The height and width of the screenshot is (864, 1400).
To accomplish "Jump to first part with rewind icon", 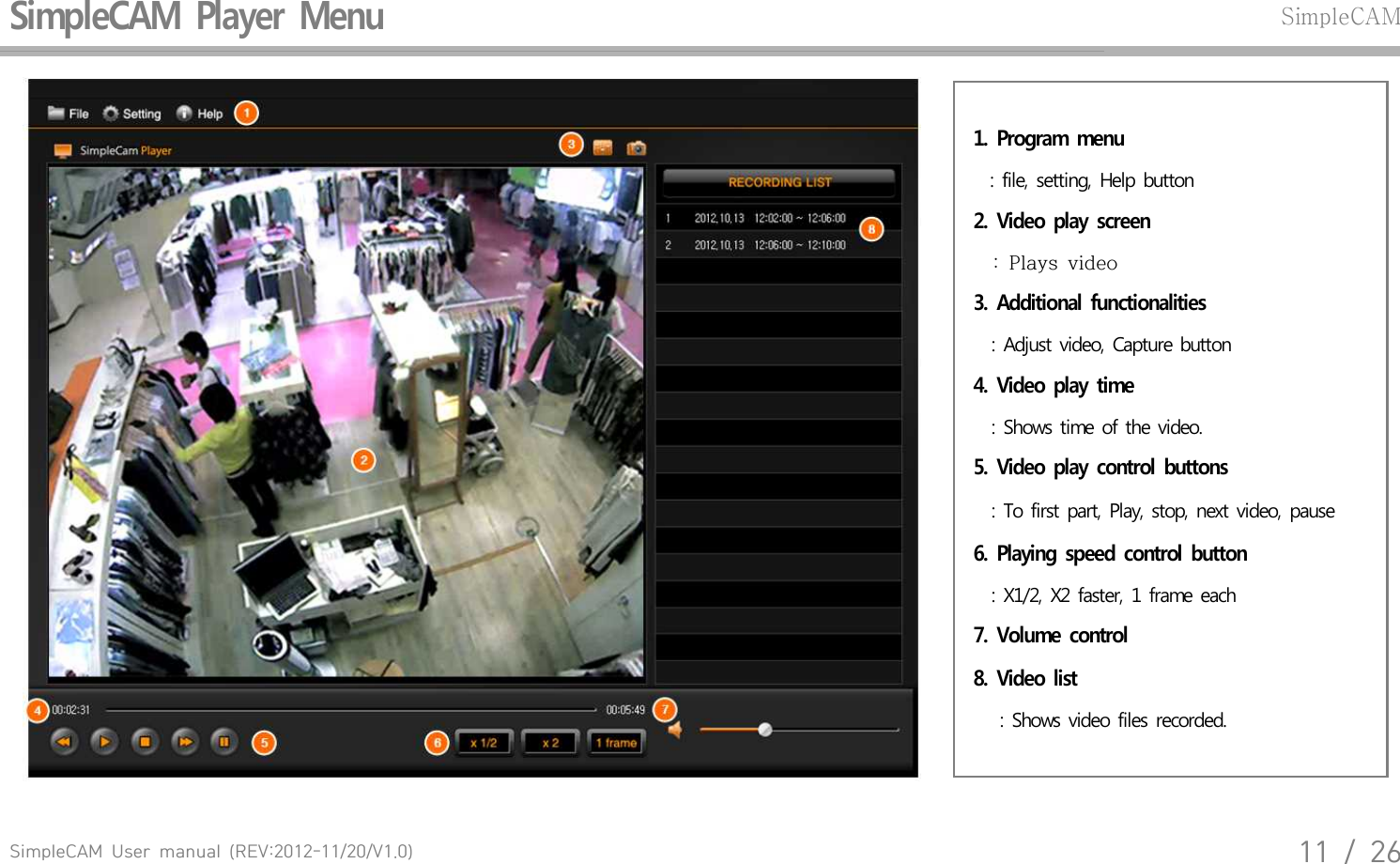I will (64, 741).
